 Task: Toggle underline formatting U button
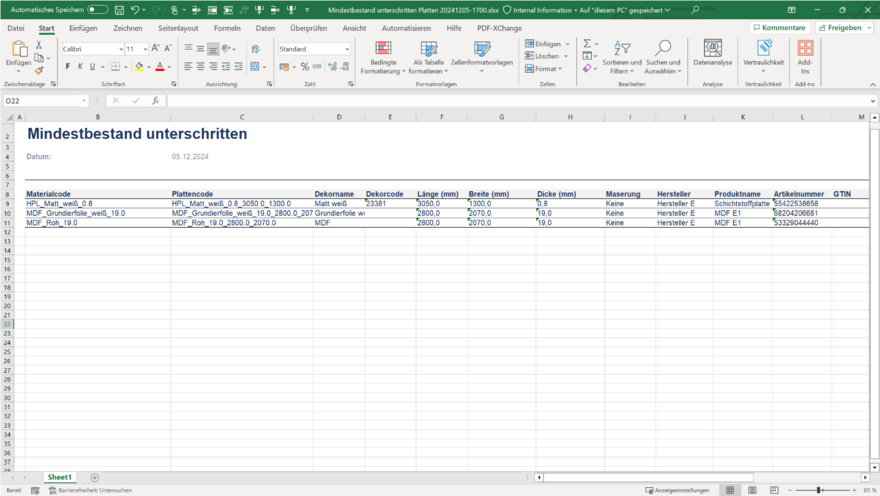pos(93,67)
